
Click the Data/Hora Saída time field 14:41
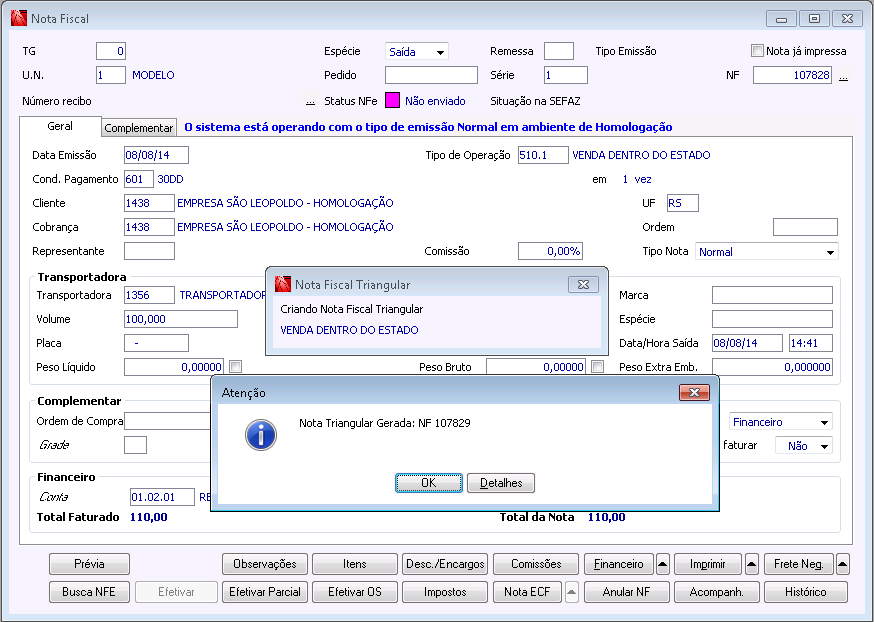click(x=811, y=343)
